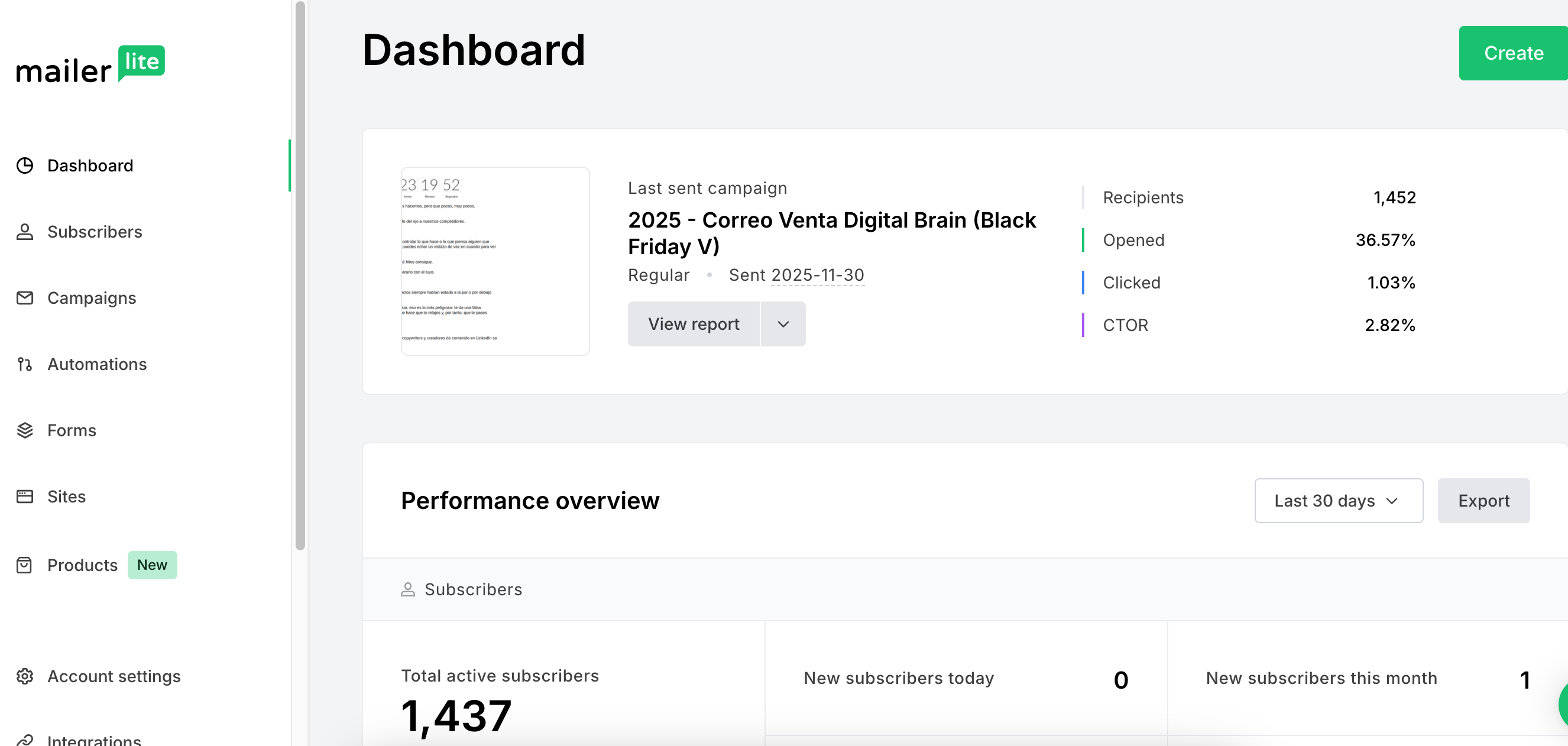1568x746 pixels.
Task: Click the Dashboard pie-chart icon
Action: pyautogui.click(x=25, y=166)
